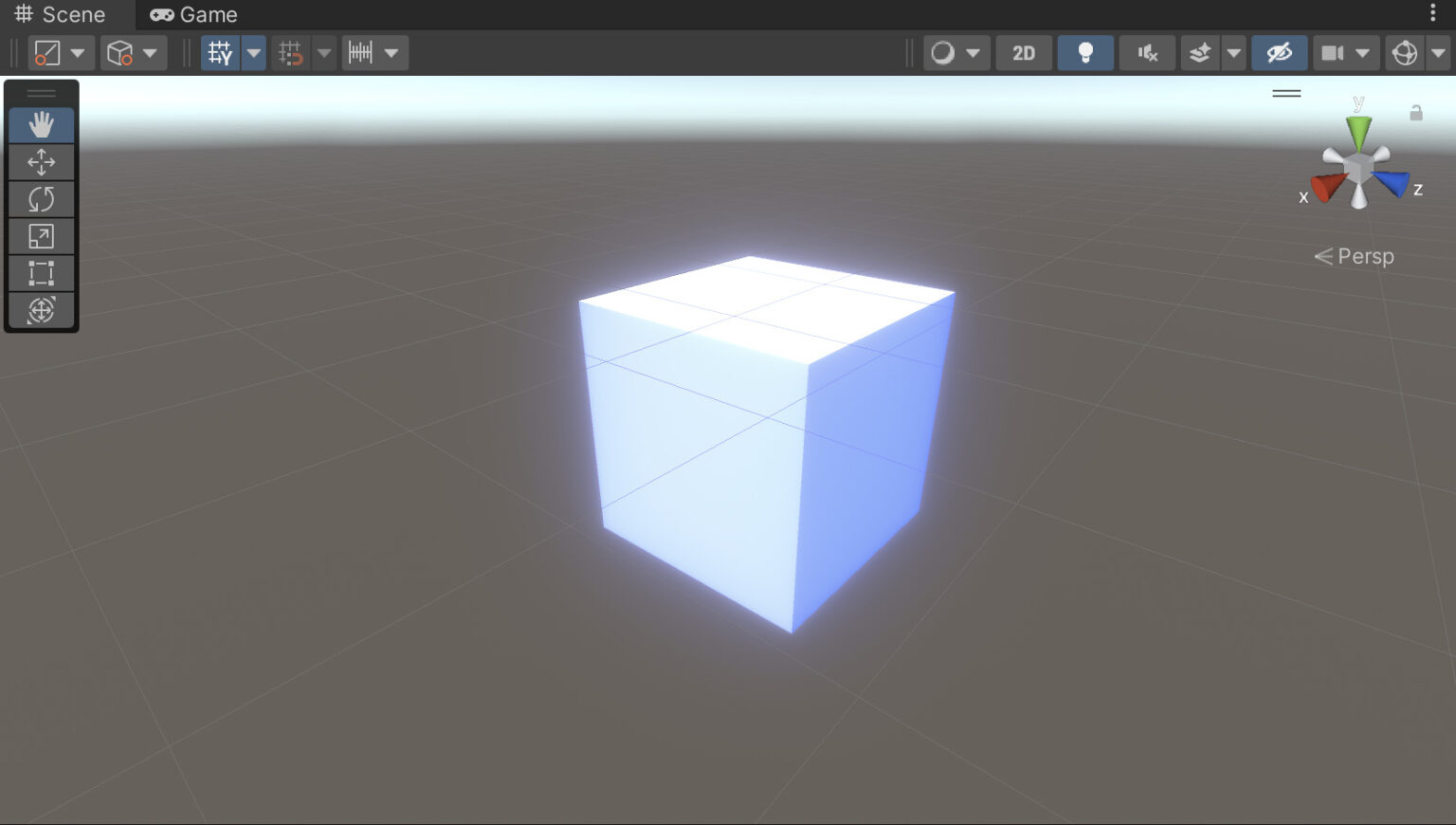Select the Rect Transform tool

(x=42, y=273)
